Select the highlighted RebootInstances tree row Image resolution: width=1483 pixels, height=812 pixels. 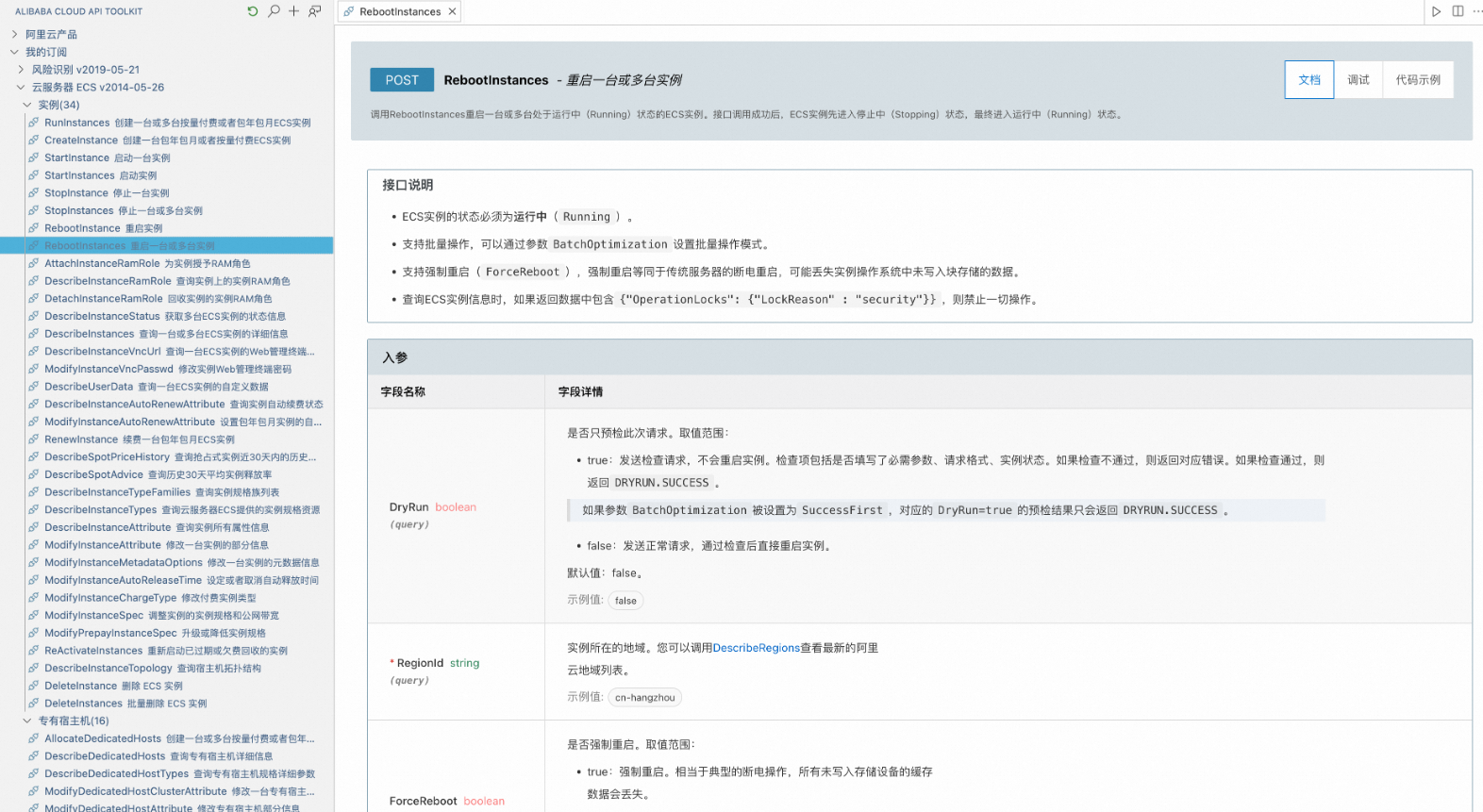(167, 246)
